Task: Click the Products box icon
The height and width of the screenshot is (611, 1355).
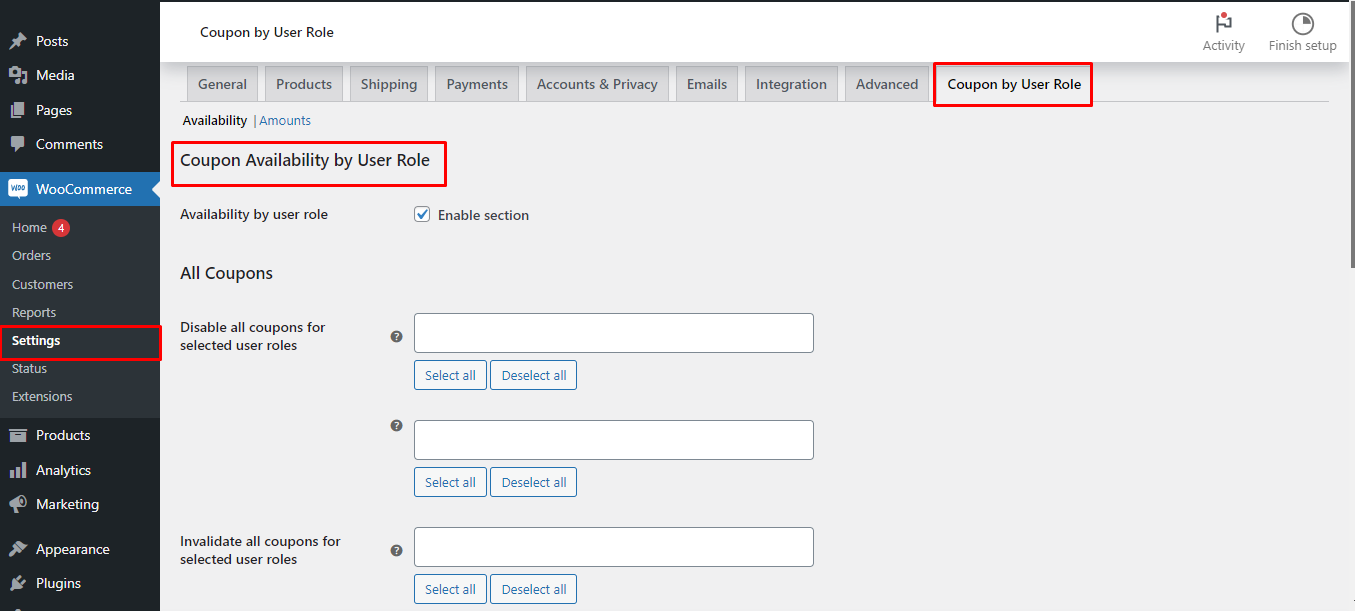Action: (x=18, y=435)
